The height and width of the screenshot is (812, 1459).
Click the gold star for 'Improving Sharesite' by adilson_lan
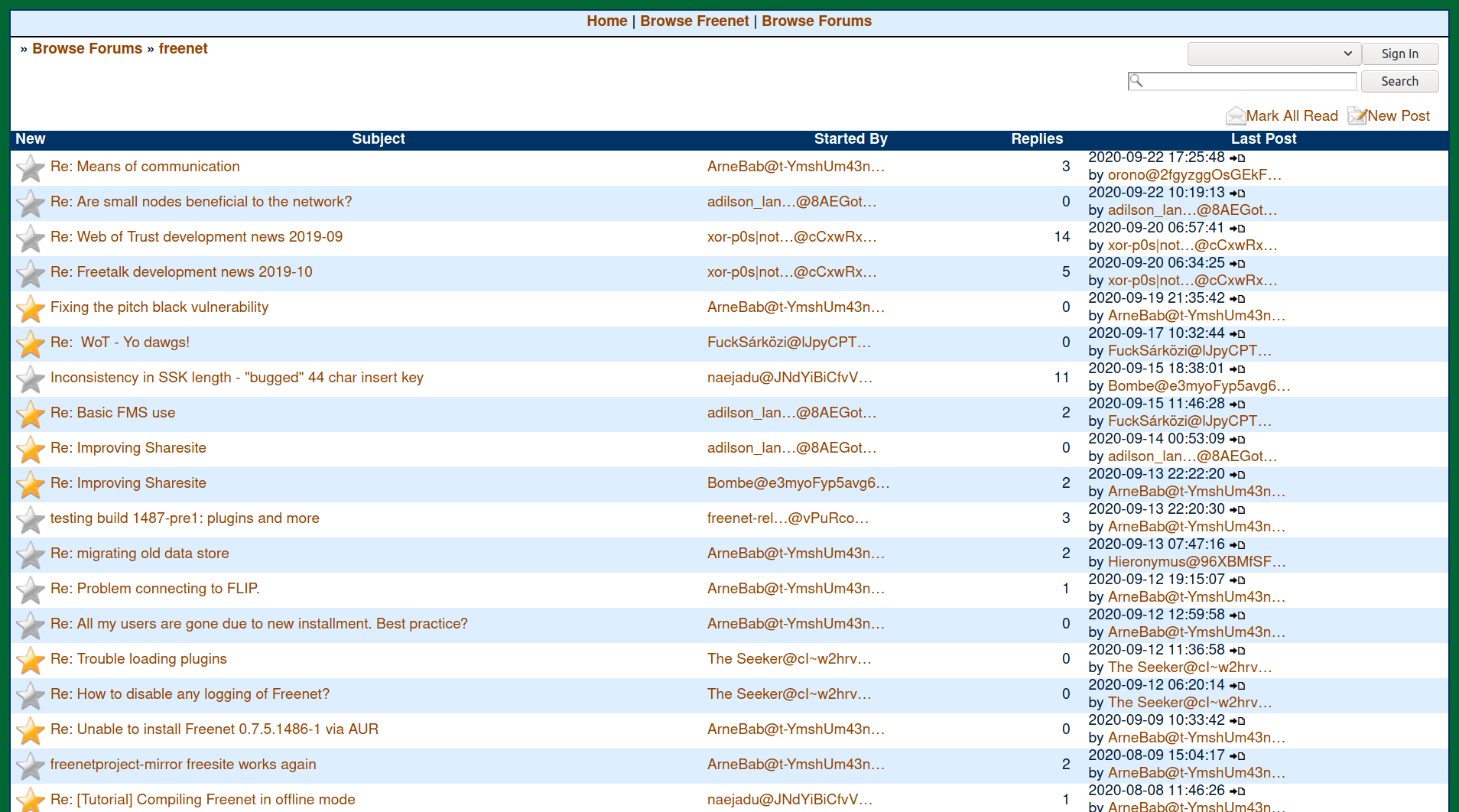31,450
